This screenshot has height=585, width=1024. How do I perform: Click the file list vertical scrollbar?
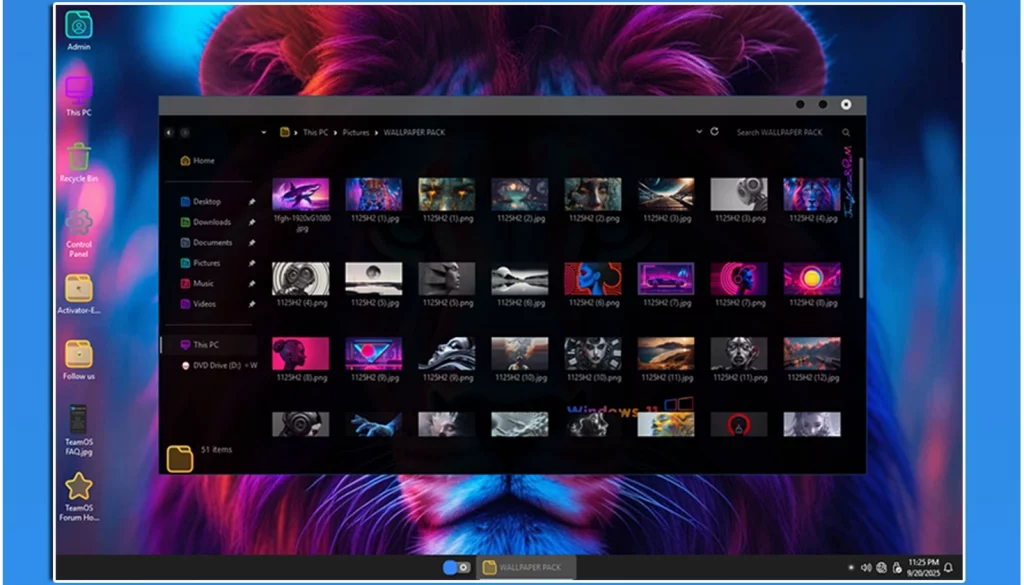(861, 240)
